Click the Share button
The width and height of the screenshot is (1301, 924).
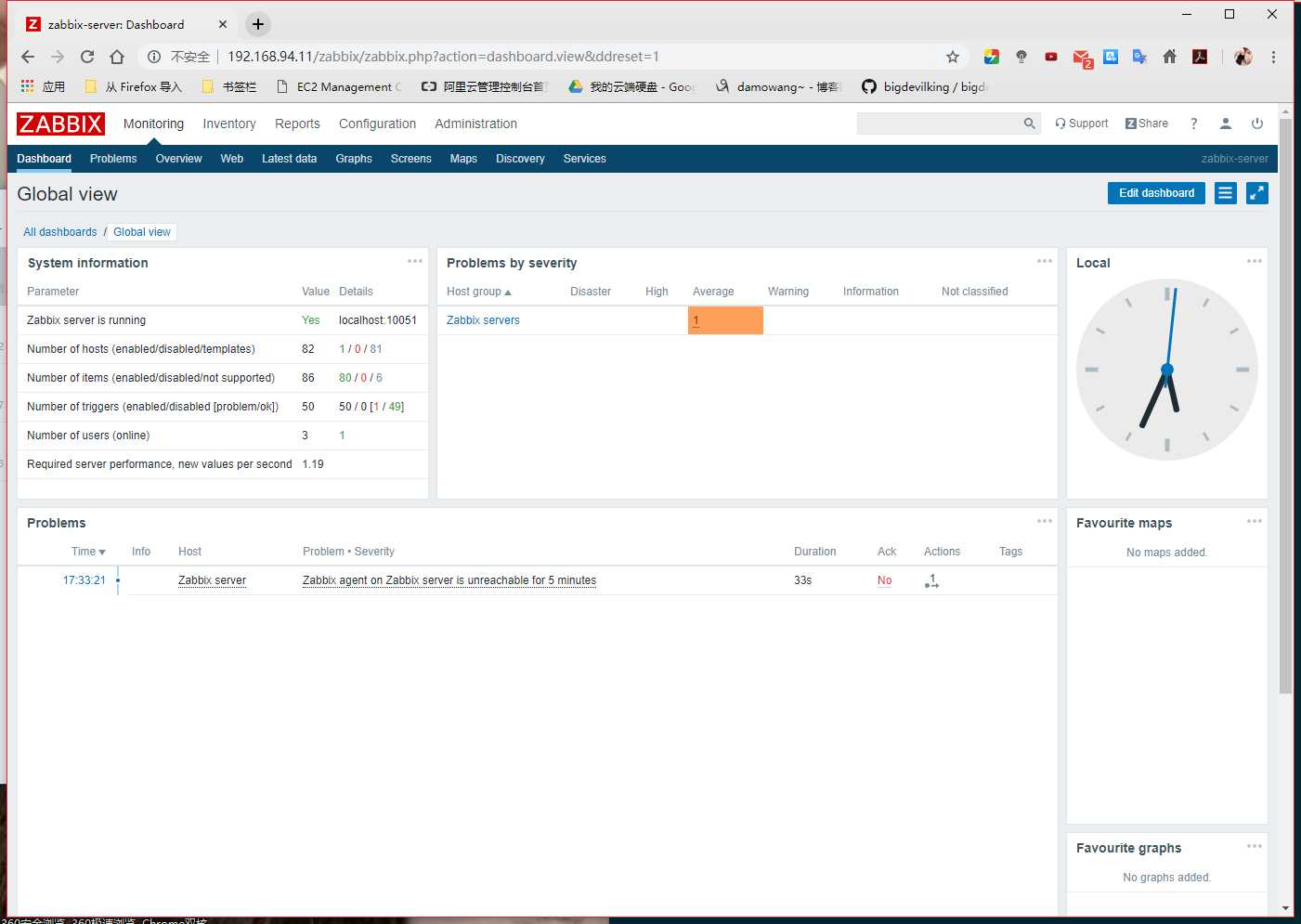[1147, 124]
